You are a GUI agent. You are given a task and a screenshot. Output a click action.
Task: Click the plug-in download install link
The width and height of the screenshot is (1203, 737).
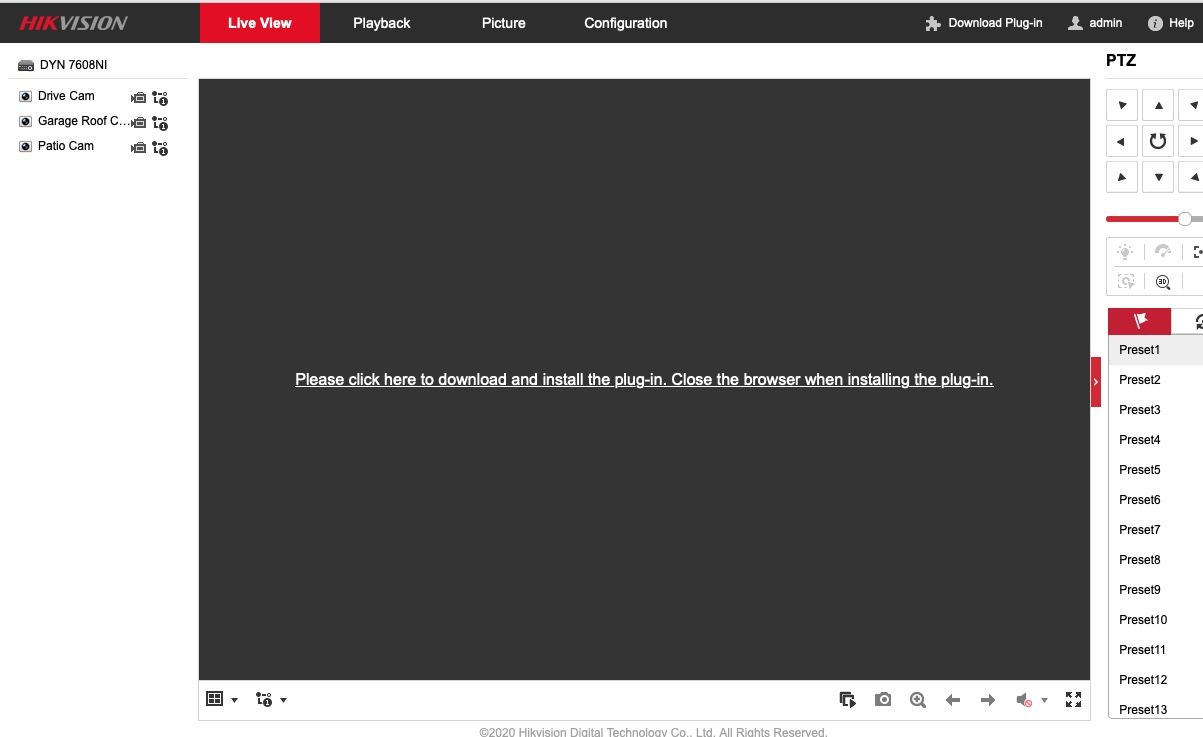643,380
